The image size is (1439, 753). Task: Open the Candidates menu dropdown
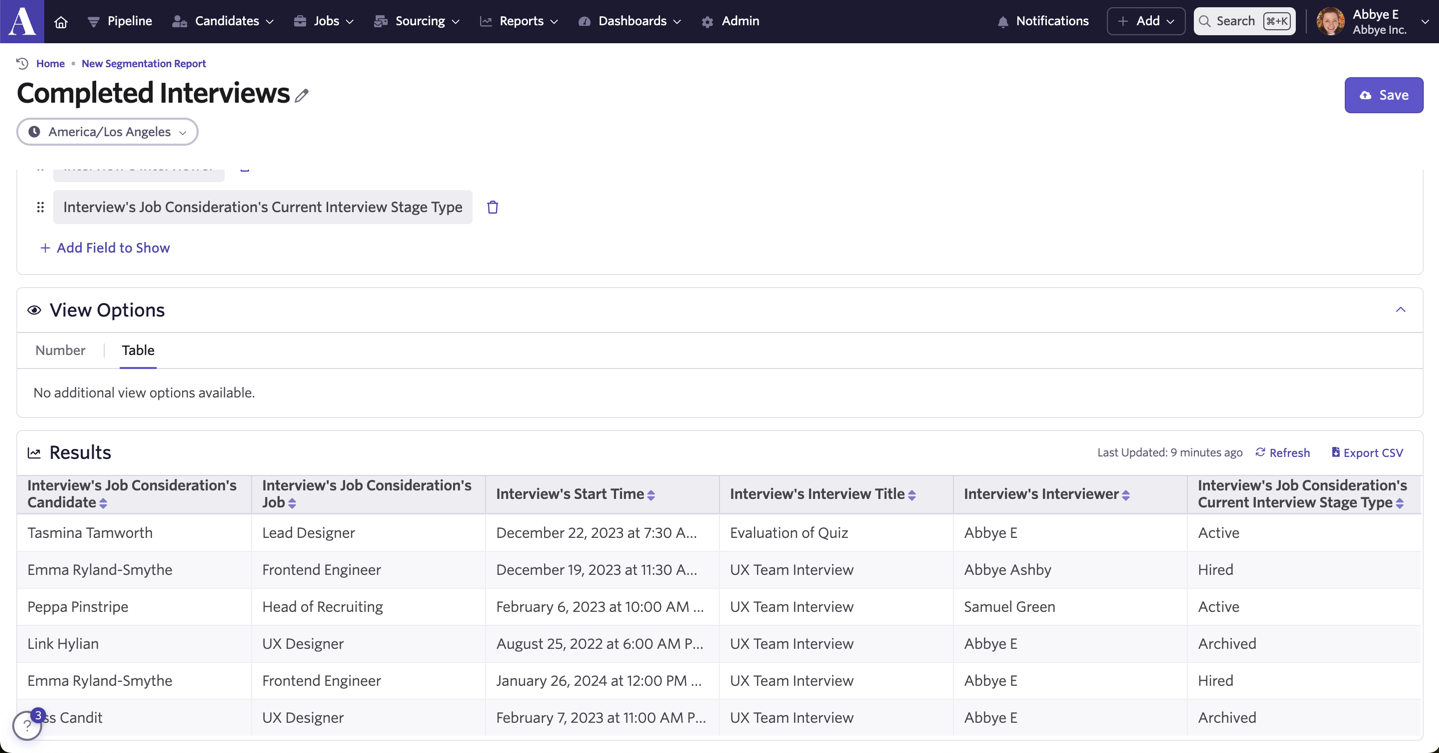[x=223, y=21]
